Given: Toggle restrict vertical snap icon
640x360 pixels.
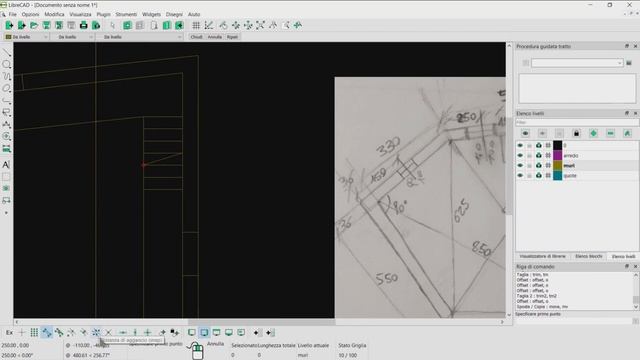Looking at the screenshot, I should point(135,333).
